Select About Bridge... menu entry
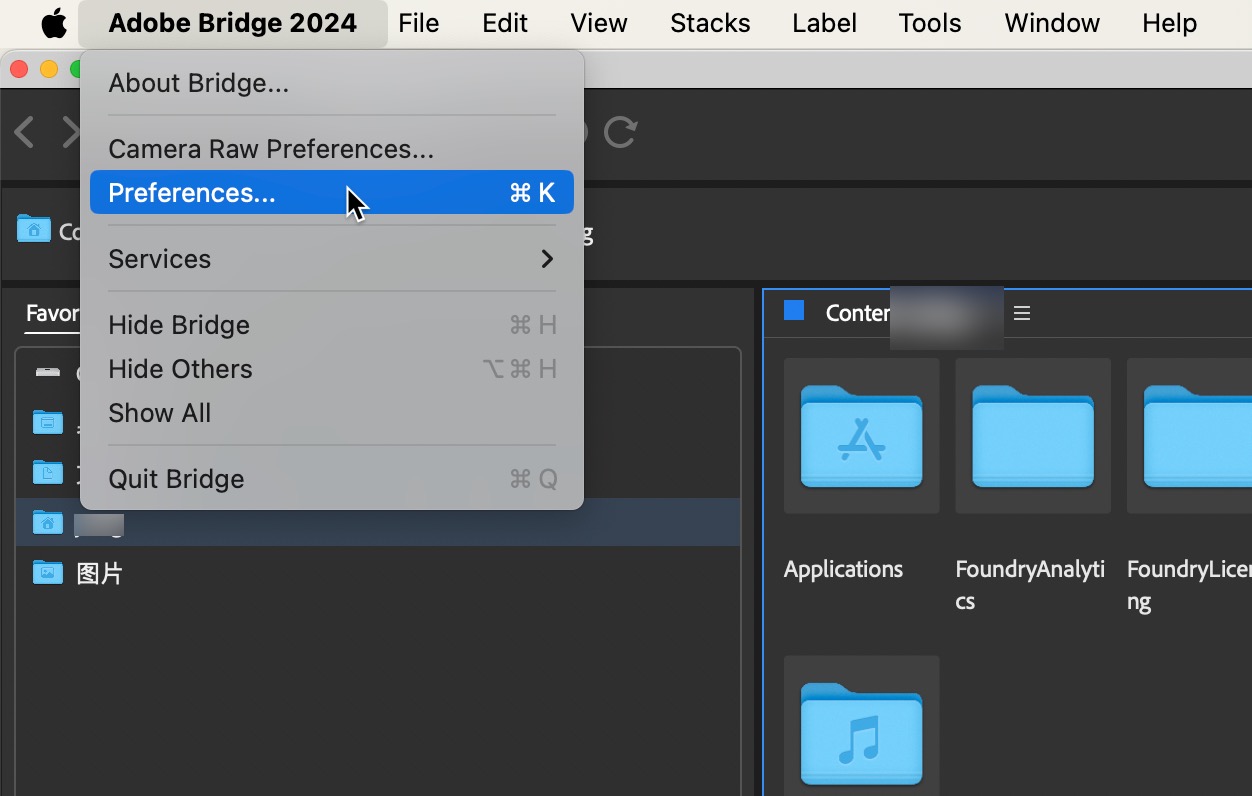This screenshot has height=796, width=1252. [x=198, y=83]
